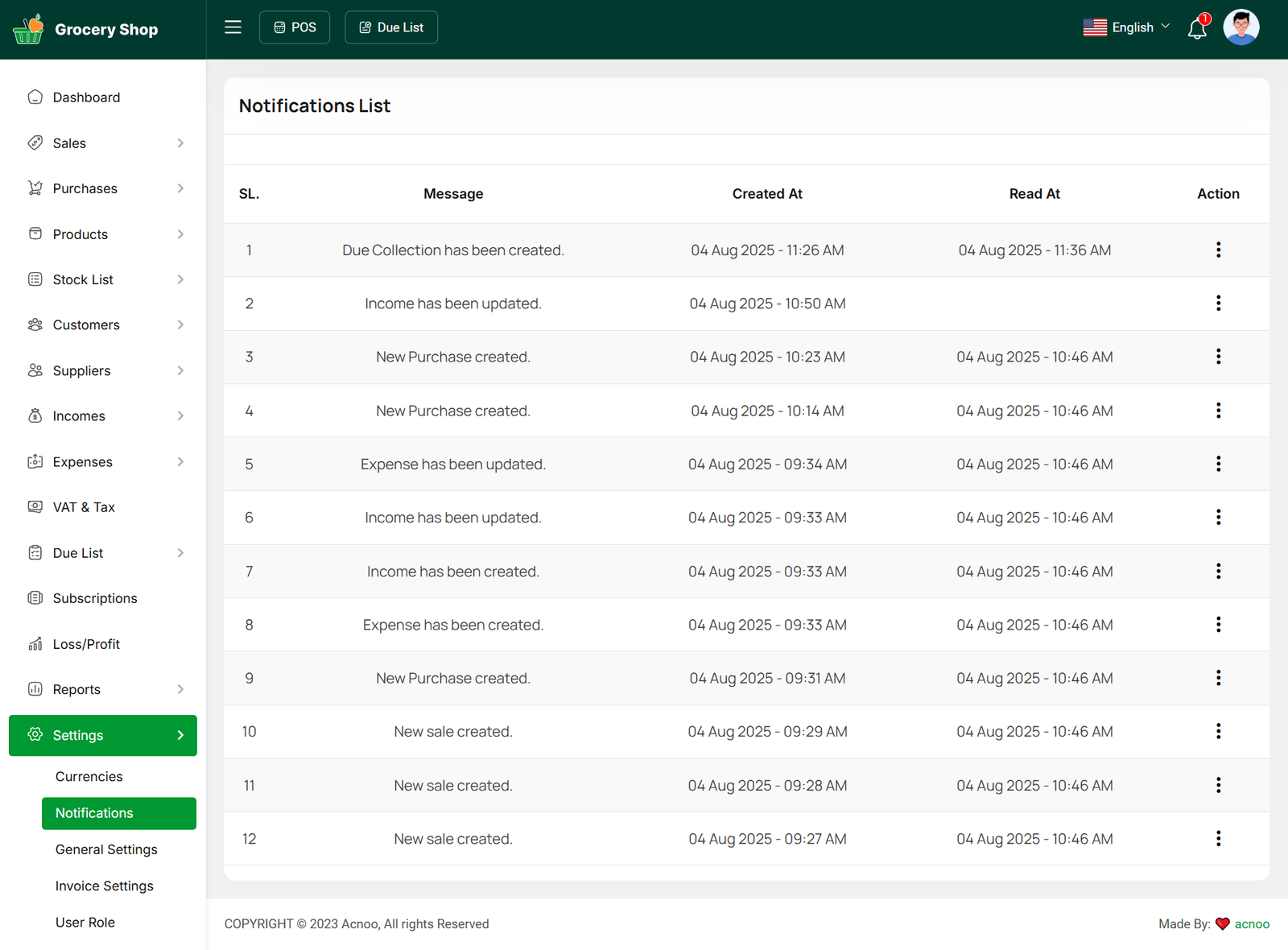Open action menu for notification number 12
The height and width of the screenshot is (950, 1288).
[x=1218, y=839]
